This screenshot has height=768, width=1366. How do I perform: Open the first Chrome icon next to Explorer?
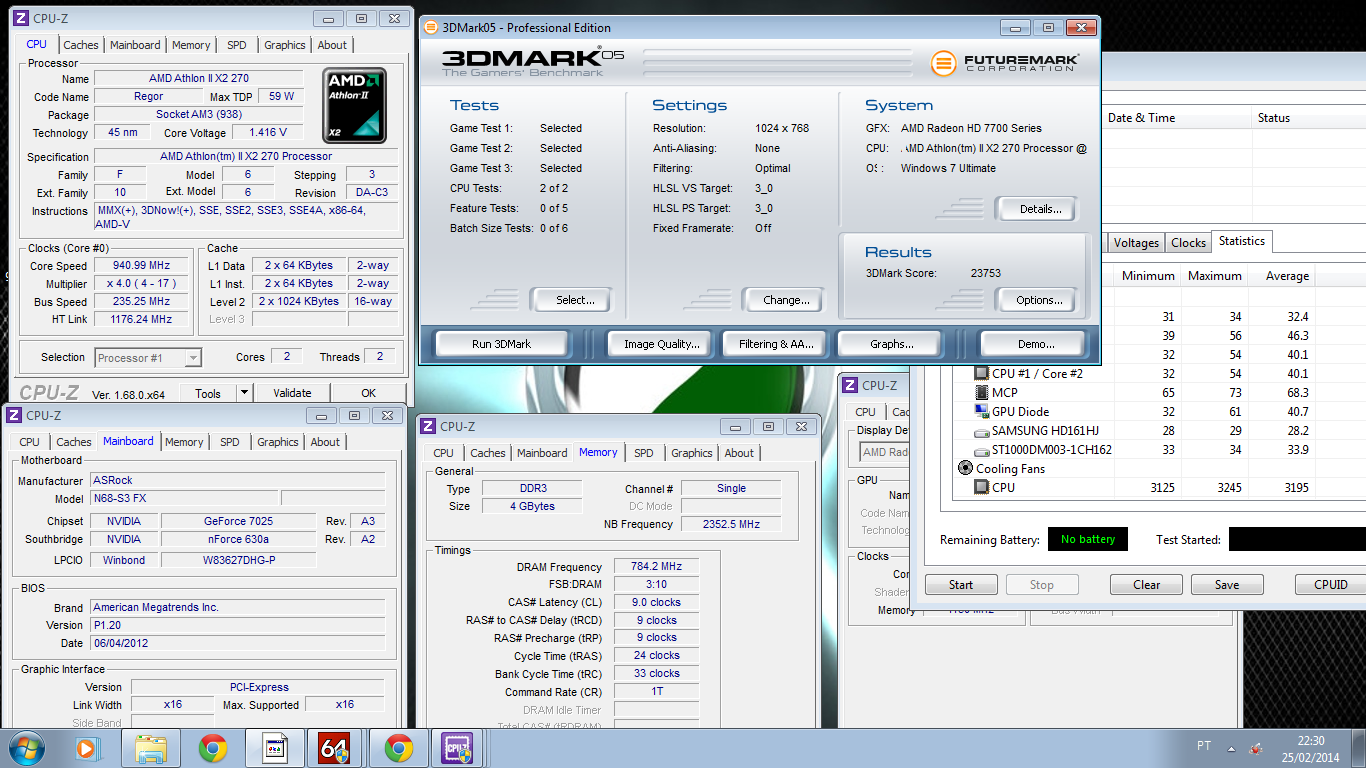[x=212, y=748]
